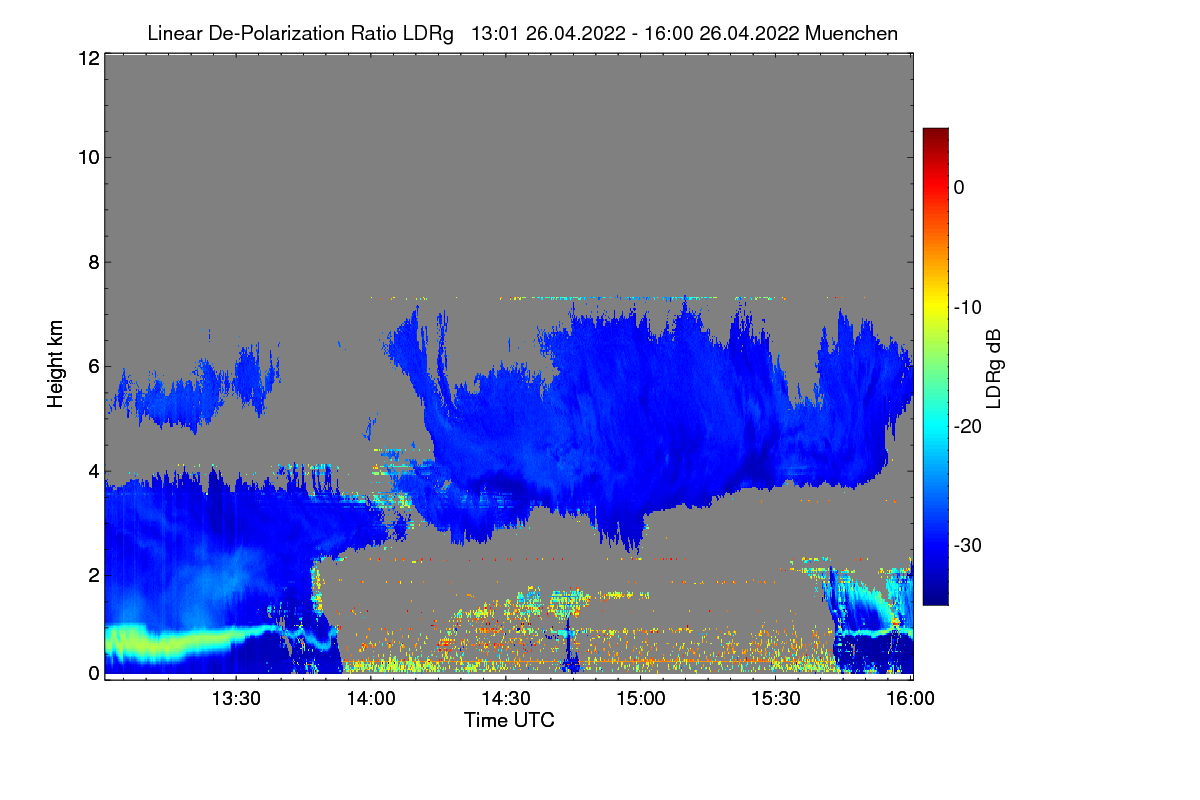Click the colorbar value label '-20'
Viewport: 1200px width, 800px height.
coord(967,426)
